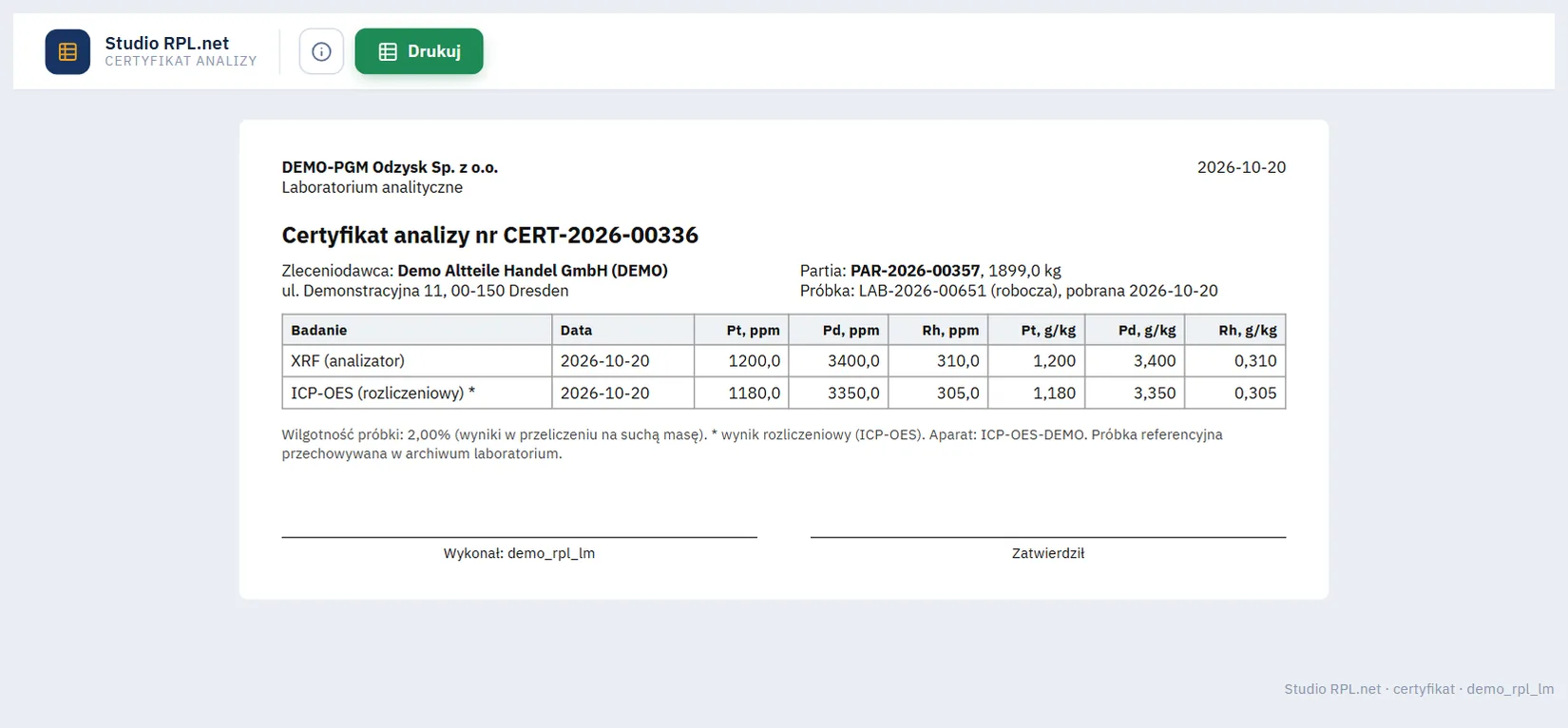The image size is (1568, 728).
Task: Click the date cell in the XRF row
Action: point(623,361)
